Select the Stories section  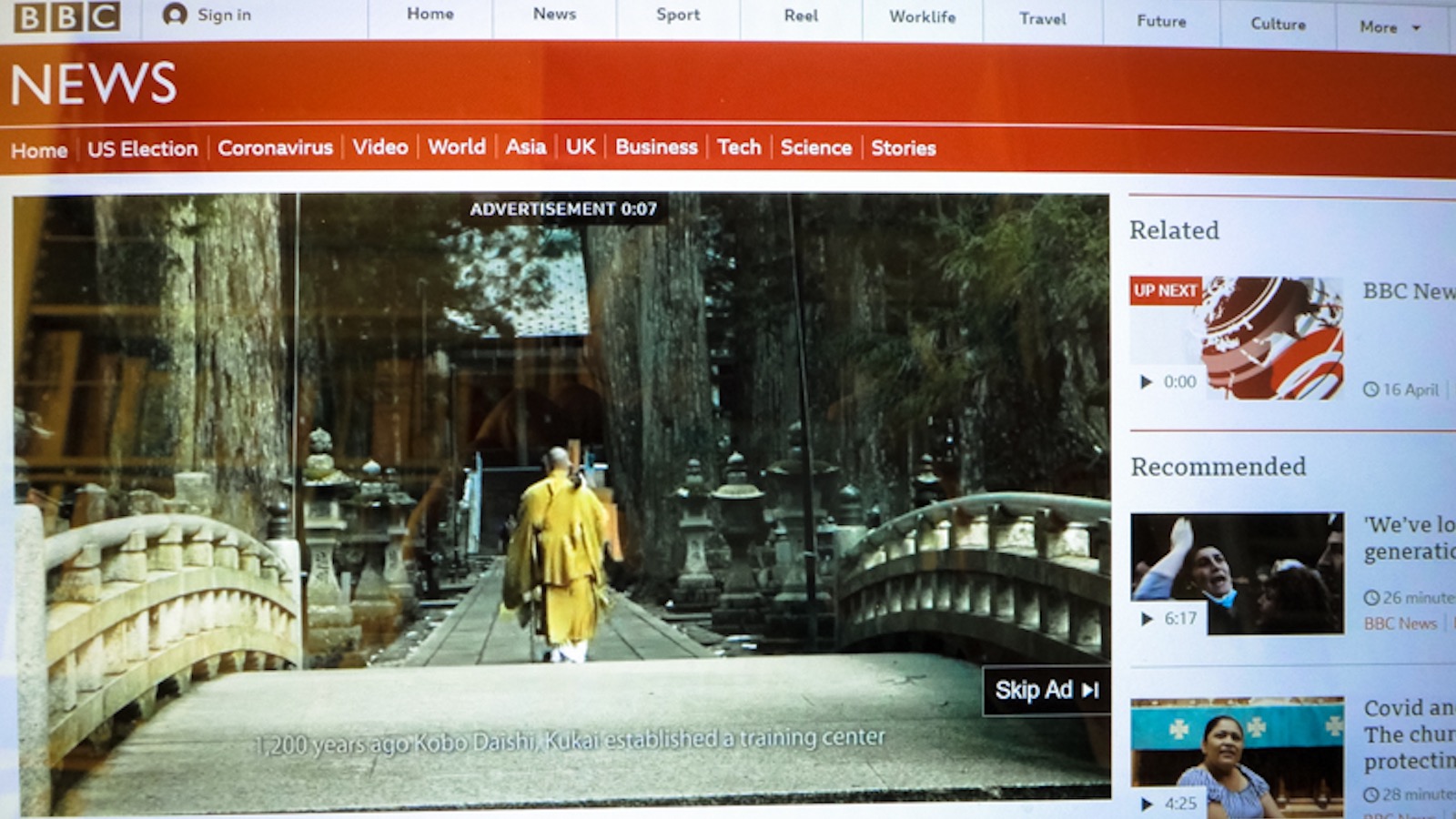point(904,147)
